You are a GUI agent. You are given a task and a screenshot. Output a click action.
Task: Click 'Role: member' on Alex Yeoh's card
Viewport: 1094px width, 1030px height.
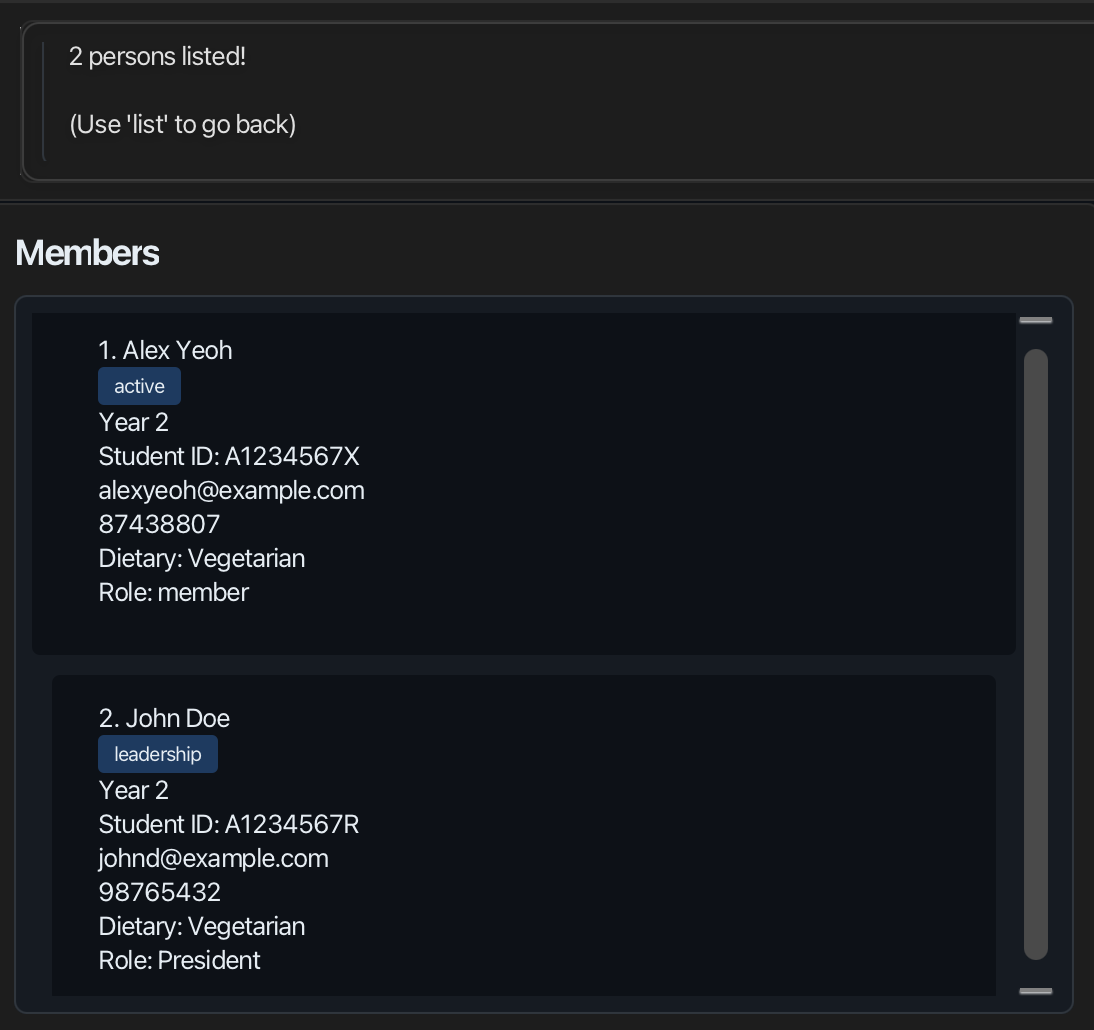[x=174, y=592]
